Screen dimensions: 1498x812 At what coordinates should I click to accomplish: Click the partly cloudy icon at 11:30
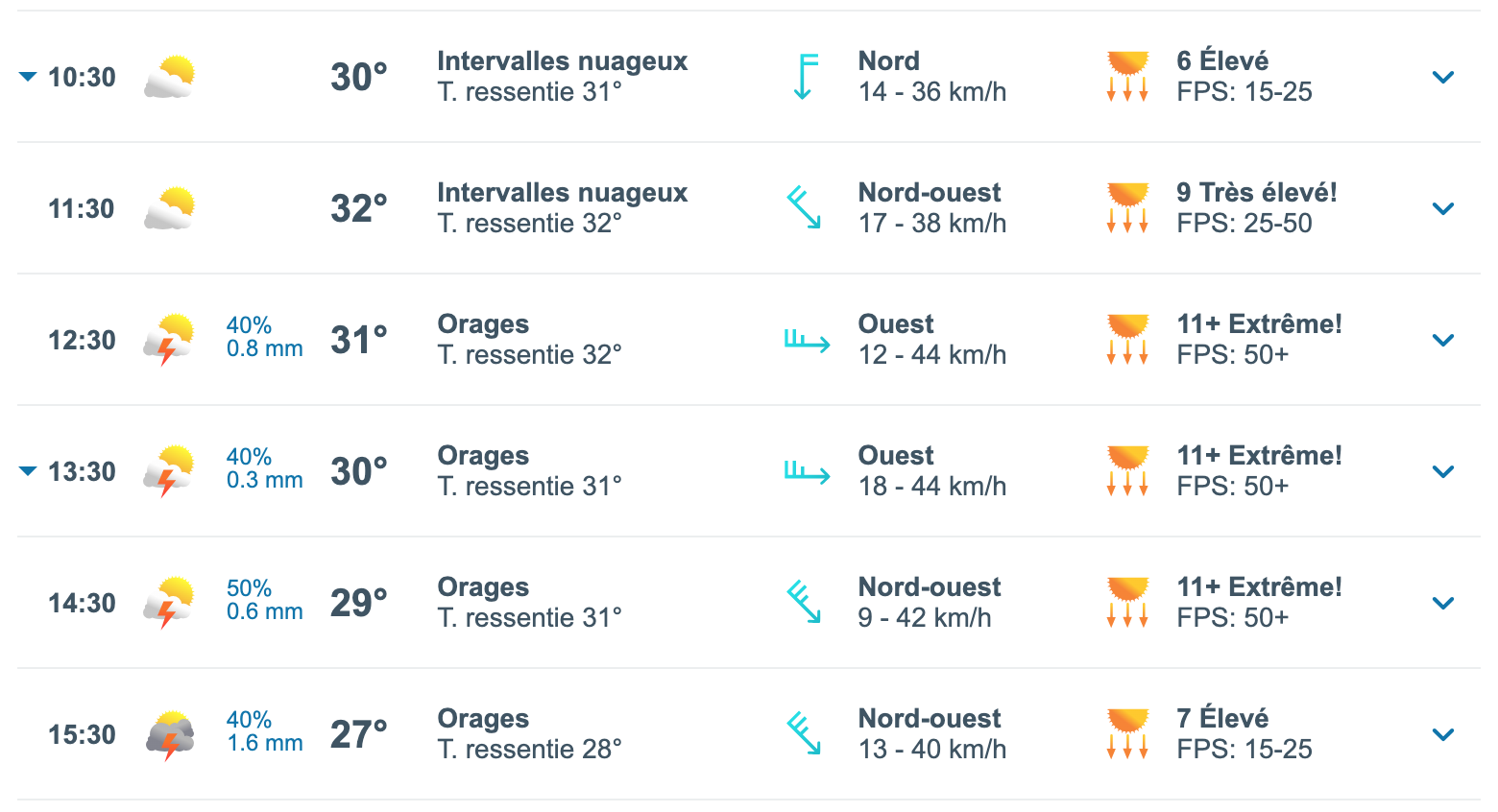170,208
